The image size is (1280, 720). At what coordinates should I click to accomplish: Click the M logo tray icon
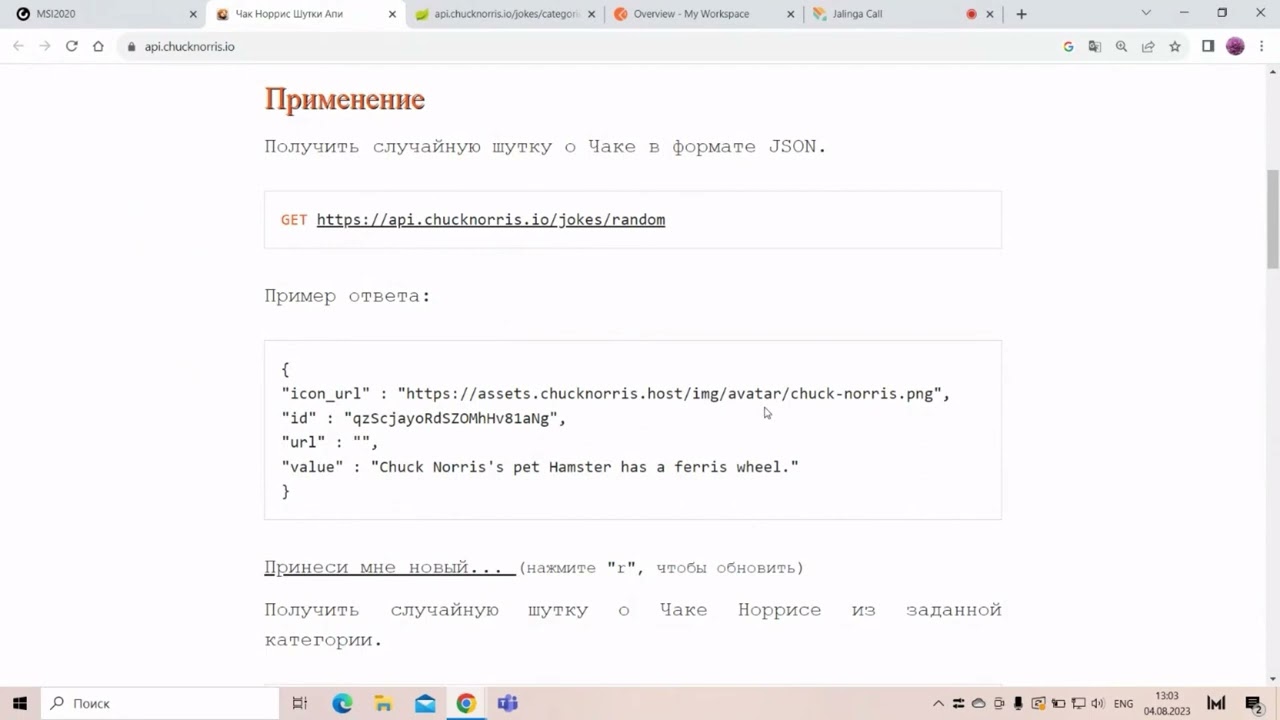click(x=1215, y=703)
